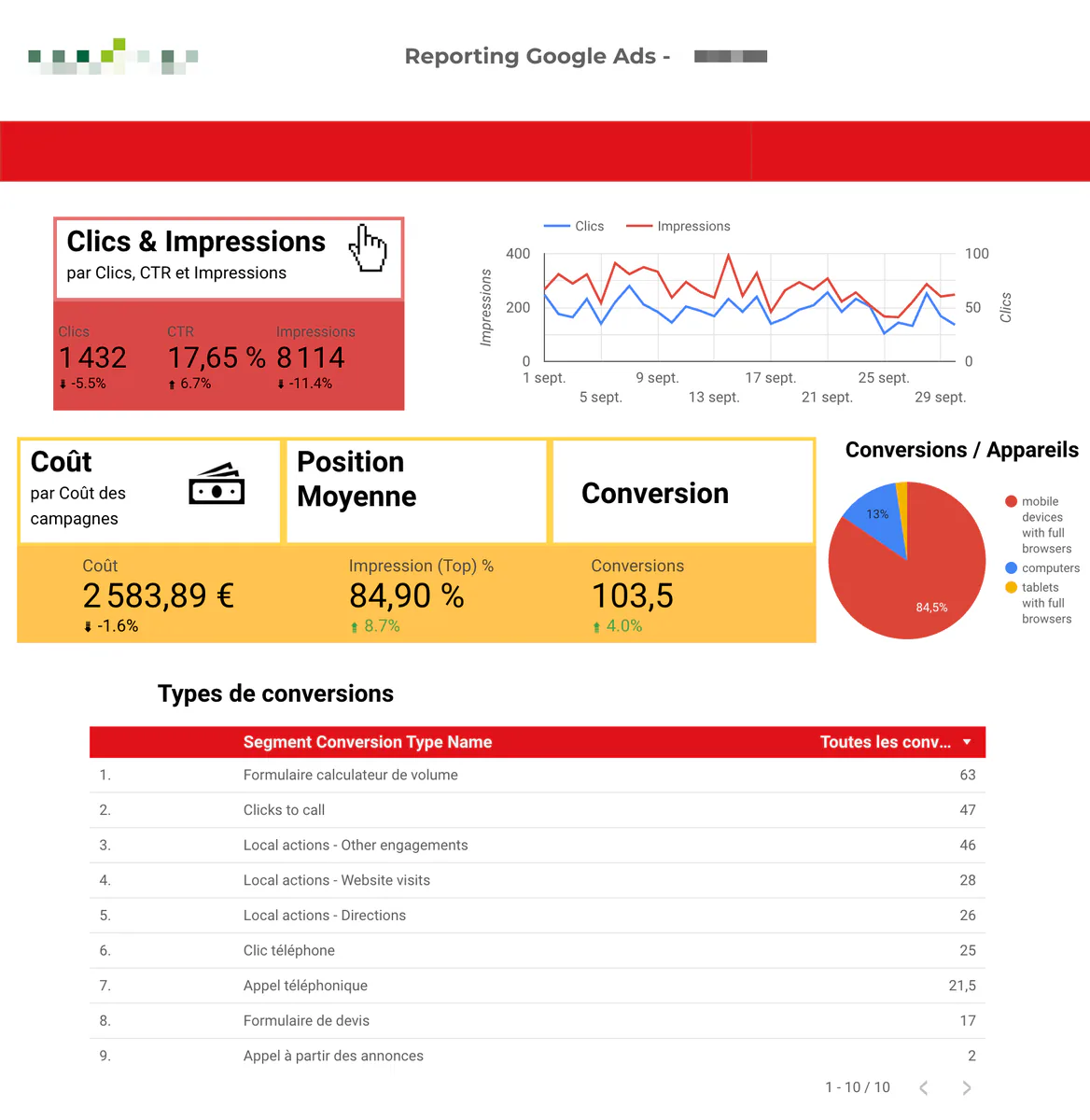The width and height of the screenshot is (1090, 1120).
Task: Go to previous table page arrow
Action: tap(924, 1087)
